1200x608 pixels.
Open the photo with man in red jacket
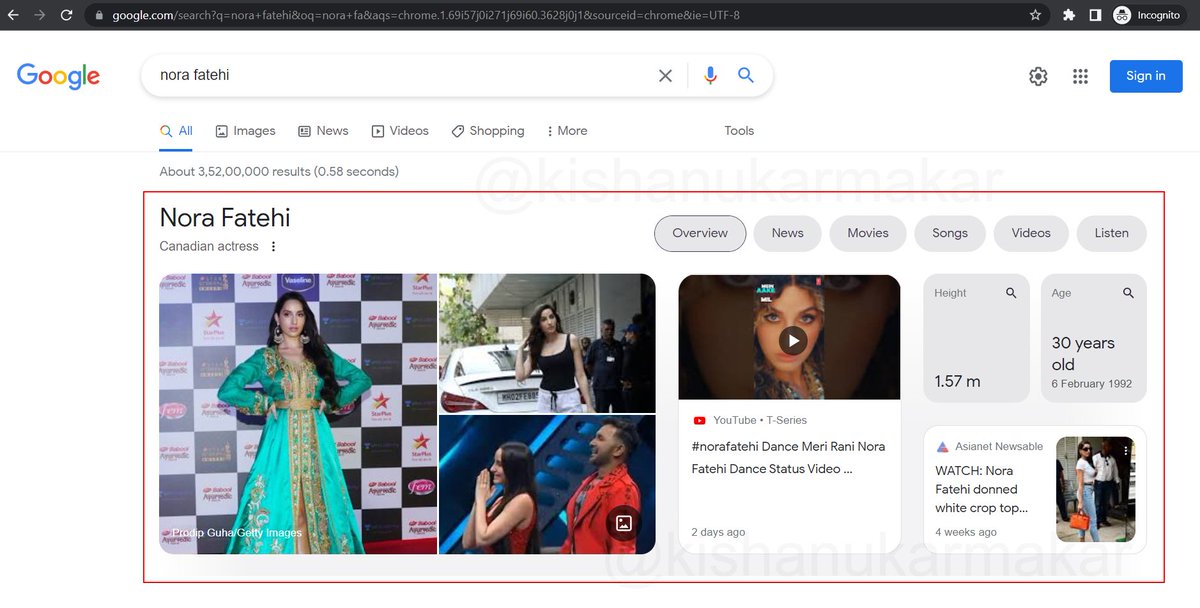click(547, 485)
